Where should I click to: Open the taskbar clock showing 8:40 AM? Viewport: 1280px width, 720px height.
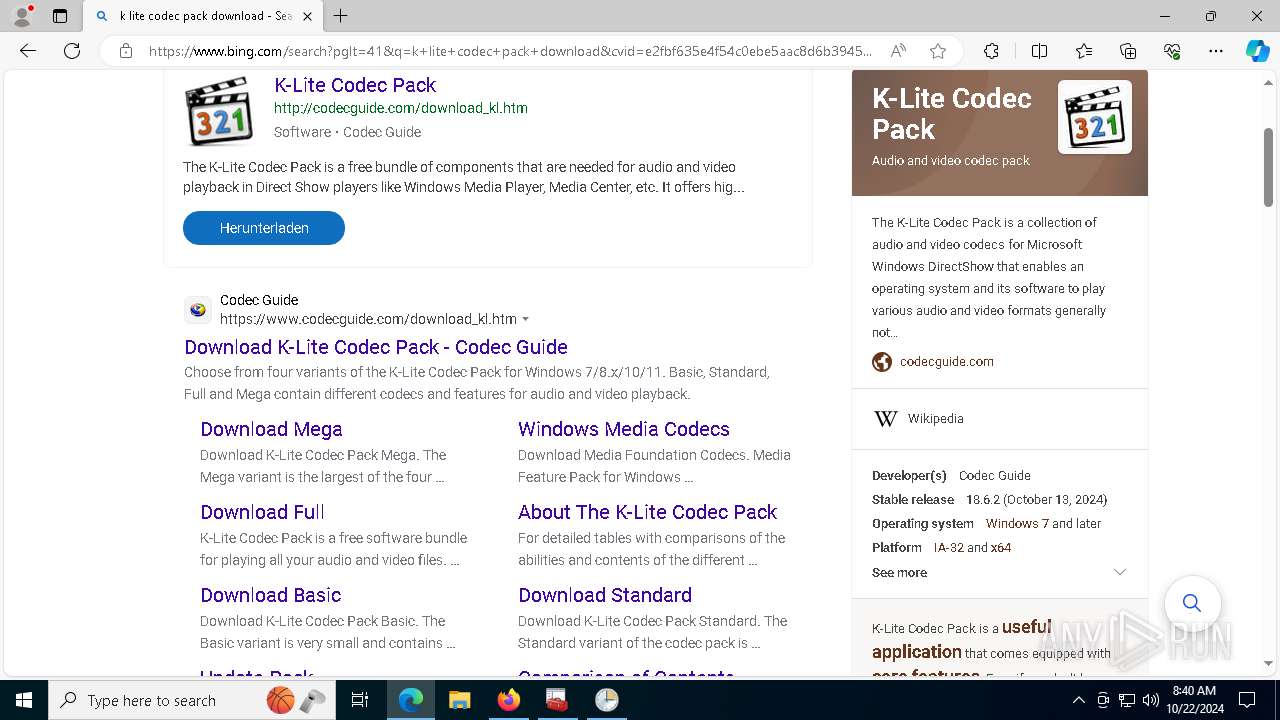1194,700
